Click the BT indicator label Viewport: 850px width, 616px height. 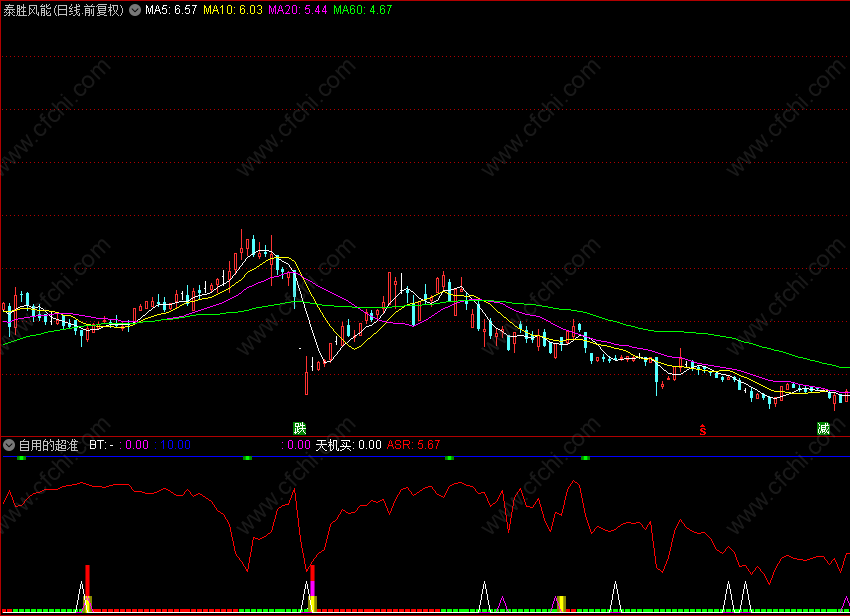point(101,445)
